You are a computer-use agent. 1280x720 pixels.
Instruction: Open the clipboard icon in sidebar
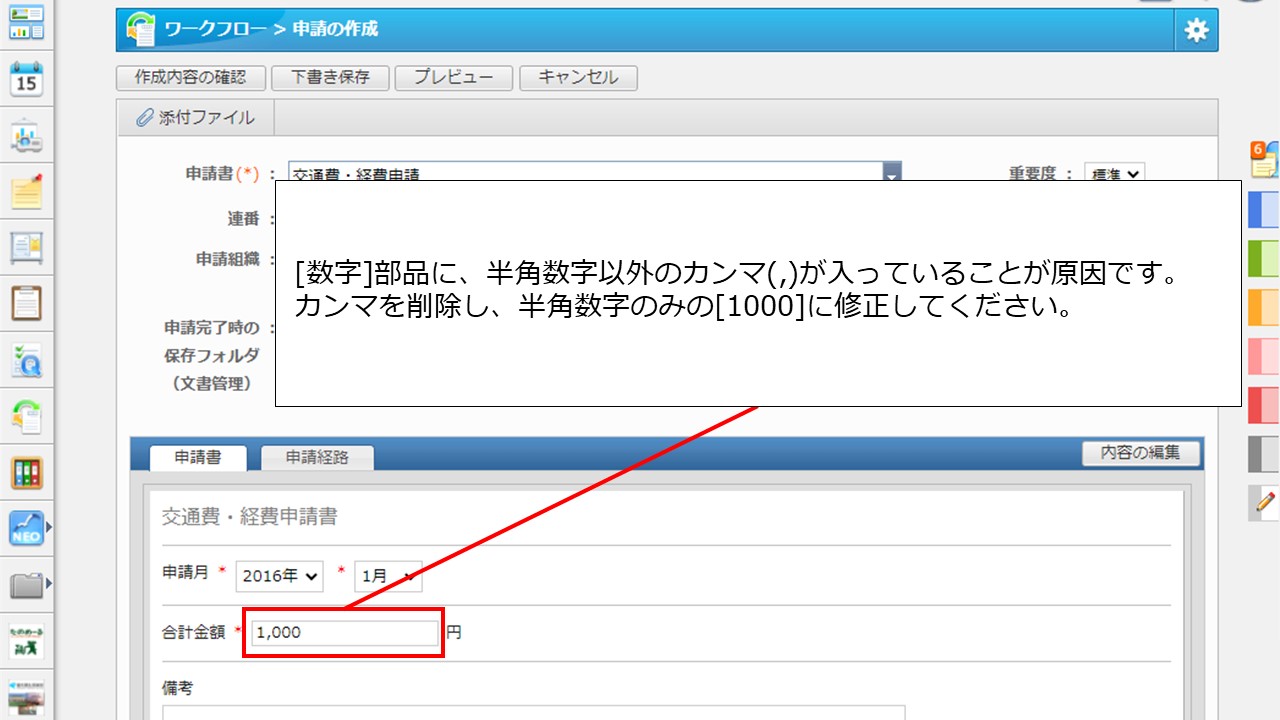click(x=27, y=303)
